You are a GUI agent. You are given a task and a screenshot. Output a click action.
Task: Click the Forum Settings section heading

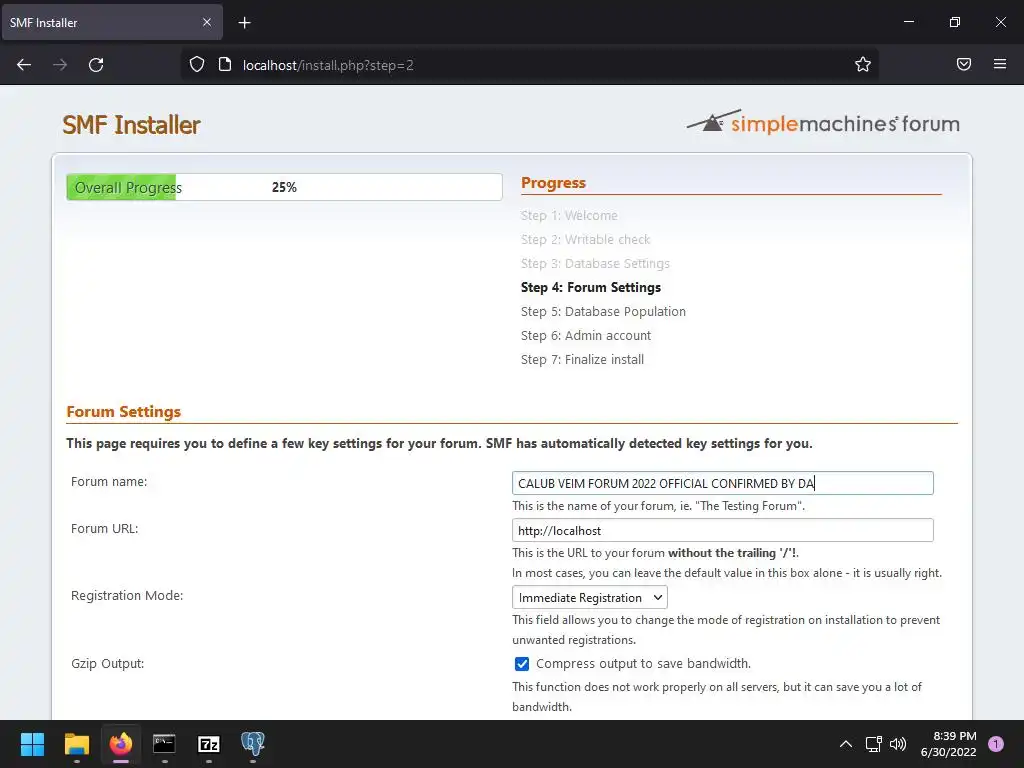123,411
